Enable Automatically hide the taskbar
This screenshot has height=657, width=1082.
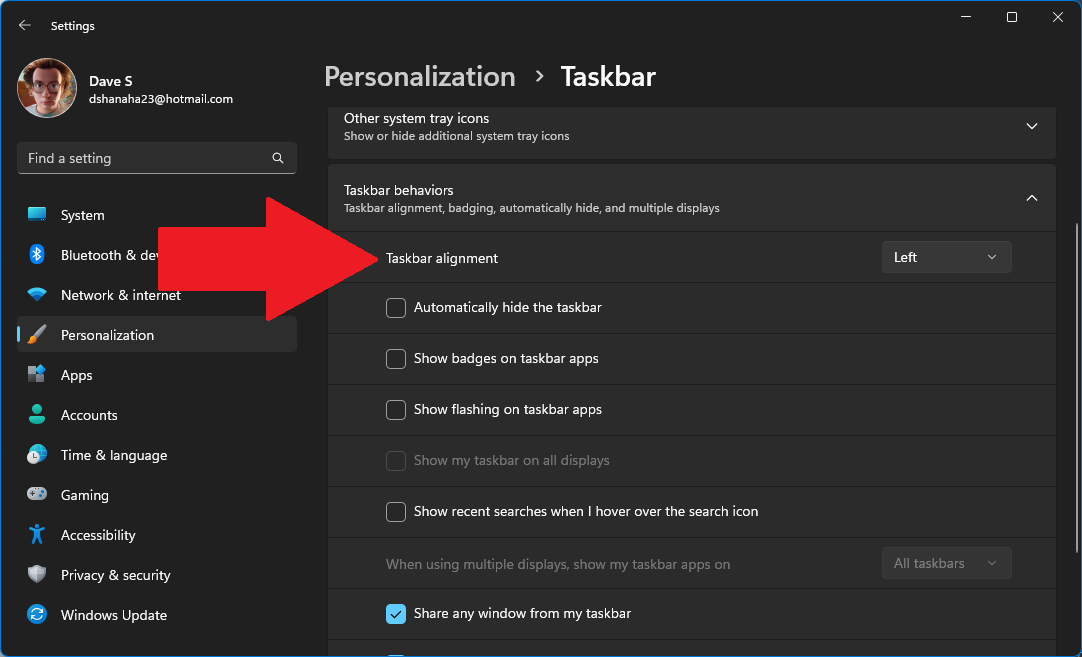click(x=395, y=308)
